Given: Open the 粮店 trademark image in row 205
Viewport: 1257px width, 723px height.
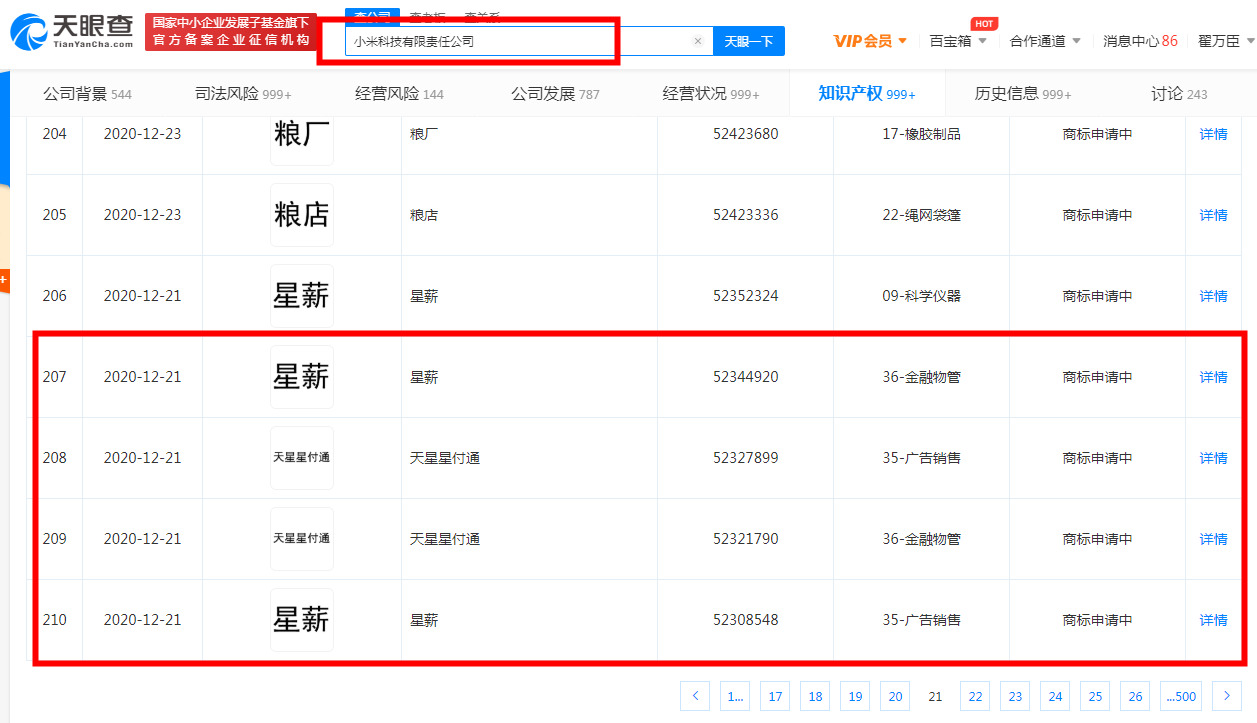Looking at the screenshot, I should coord(302,215).
